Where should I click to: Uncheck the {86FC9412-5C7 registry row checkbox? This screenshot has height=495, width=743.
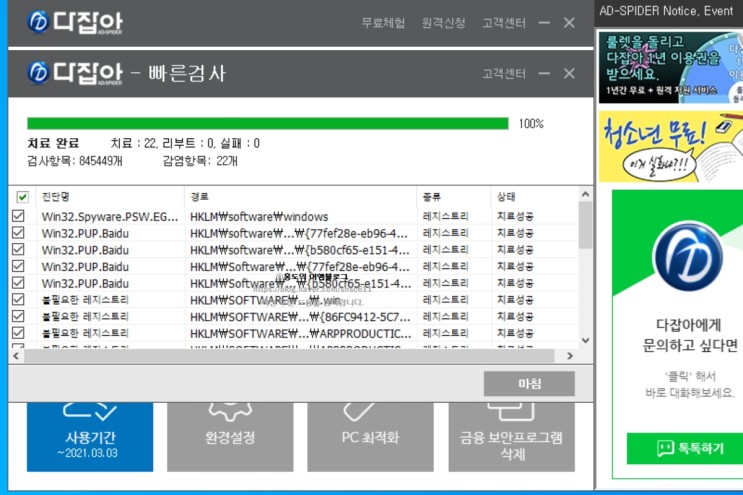coord(18,316)
